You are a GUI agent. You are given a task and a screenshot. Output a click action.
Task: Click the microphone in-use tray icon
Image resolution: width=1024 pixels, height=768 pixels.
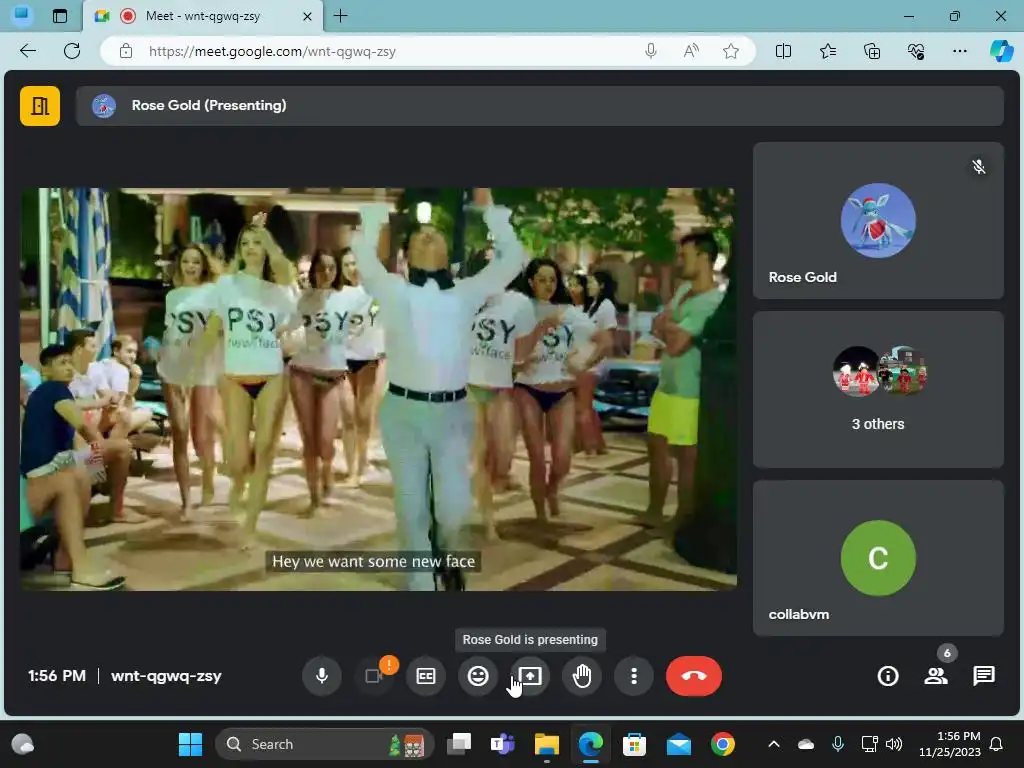(x=838, y=744)
